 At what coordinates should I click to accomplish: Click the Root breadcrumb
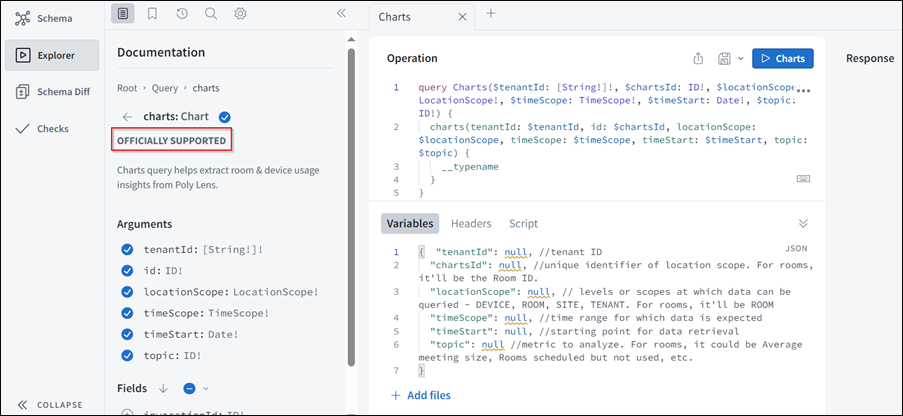point(127,88)
